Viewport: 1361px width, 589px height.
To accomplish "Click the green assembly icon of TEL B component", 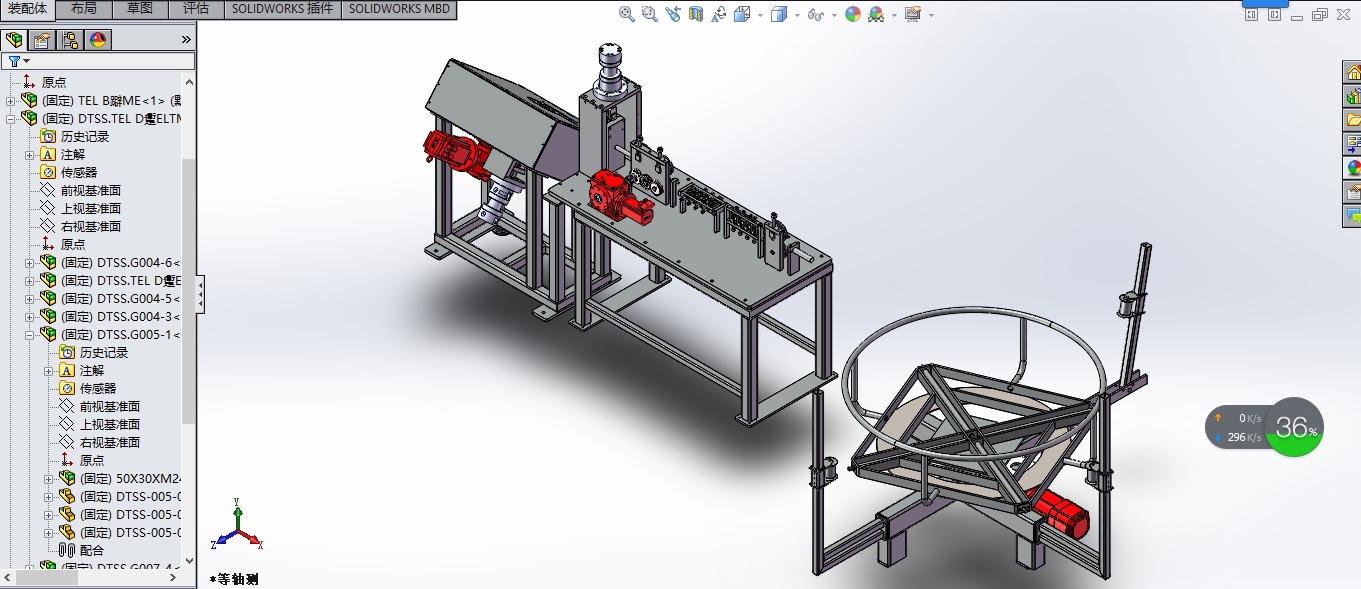I will [29, 100].
